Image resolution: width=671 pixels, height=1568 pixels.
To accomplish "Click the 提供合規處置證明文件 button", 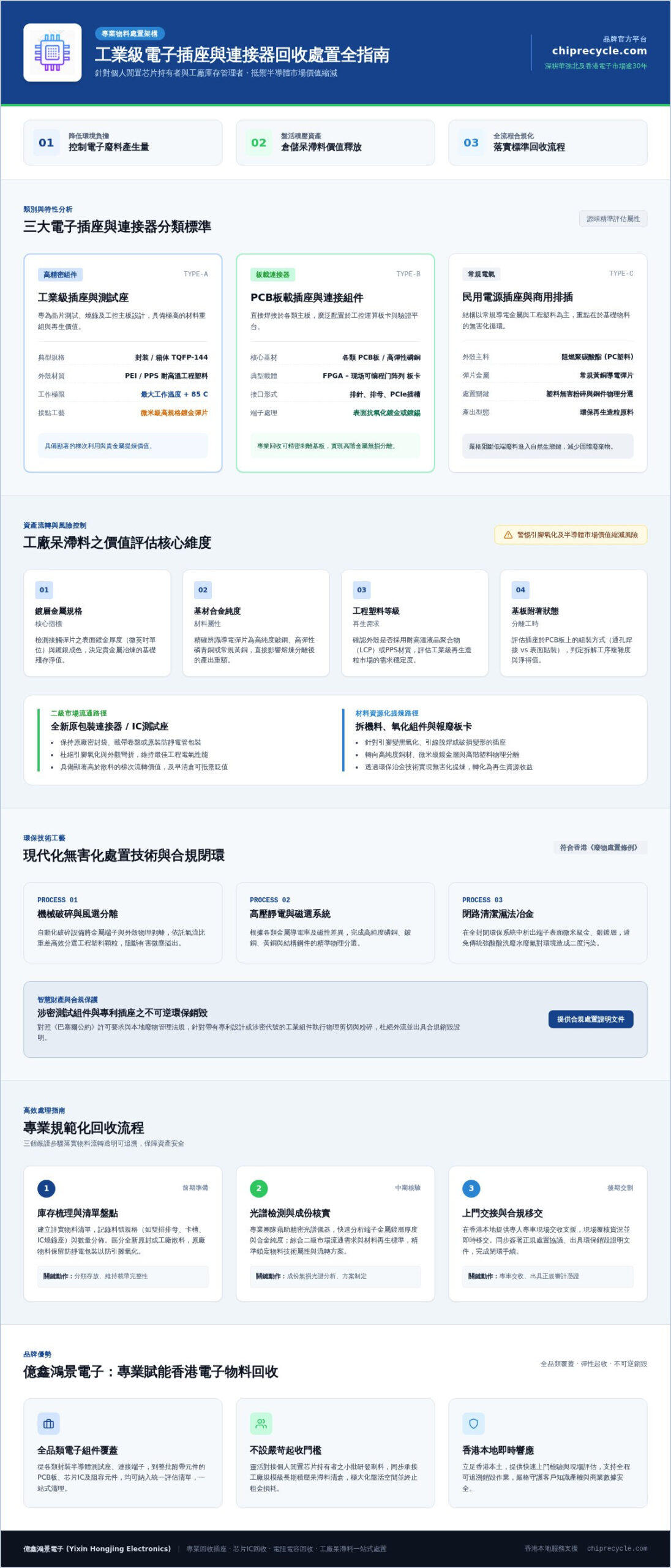I will [x=591, y=1019].
